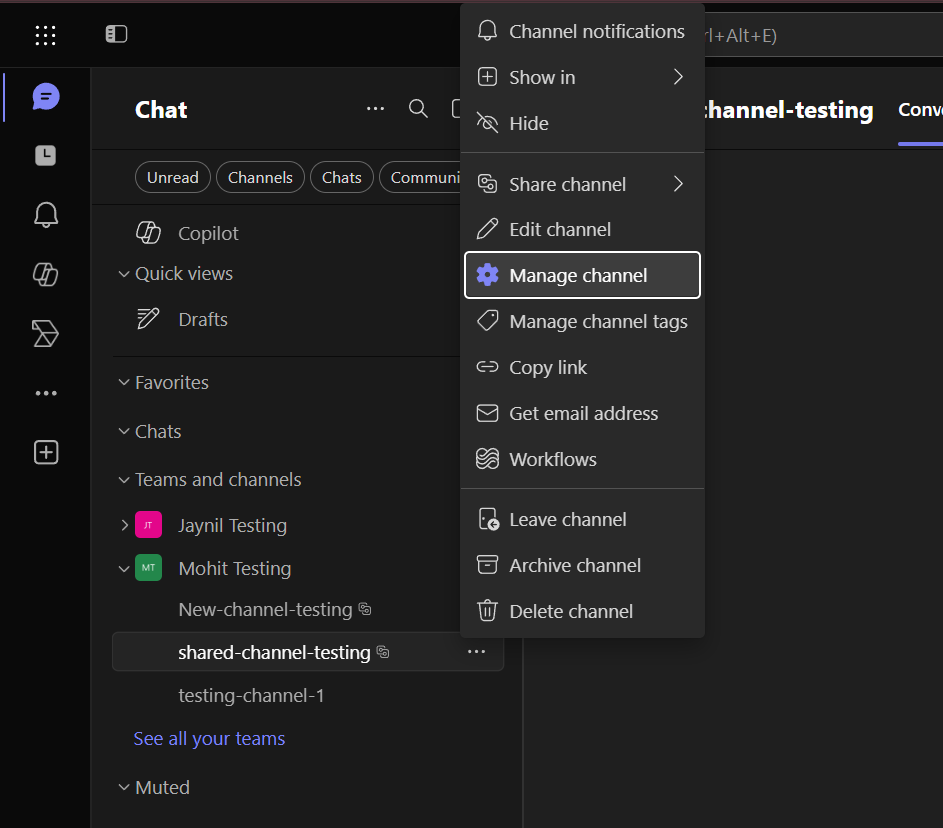The height and width of the screenshot is (828, 943).
Task: Click the Jaynil Testing team avatar
Action: point(149,525)
